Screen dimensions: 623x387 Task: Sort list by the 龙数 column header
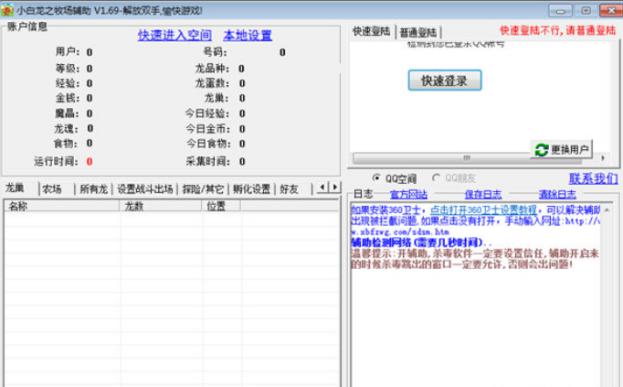pyautogui.click(x=161, y=206)
